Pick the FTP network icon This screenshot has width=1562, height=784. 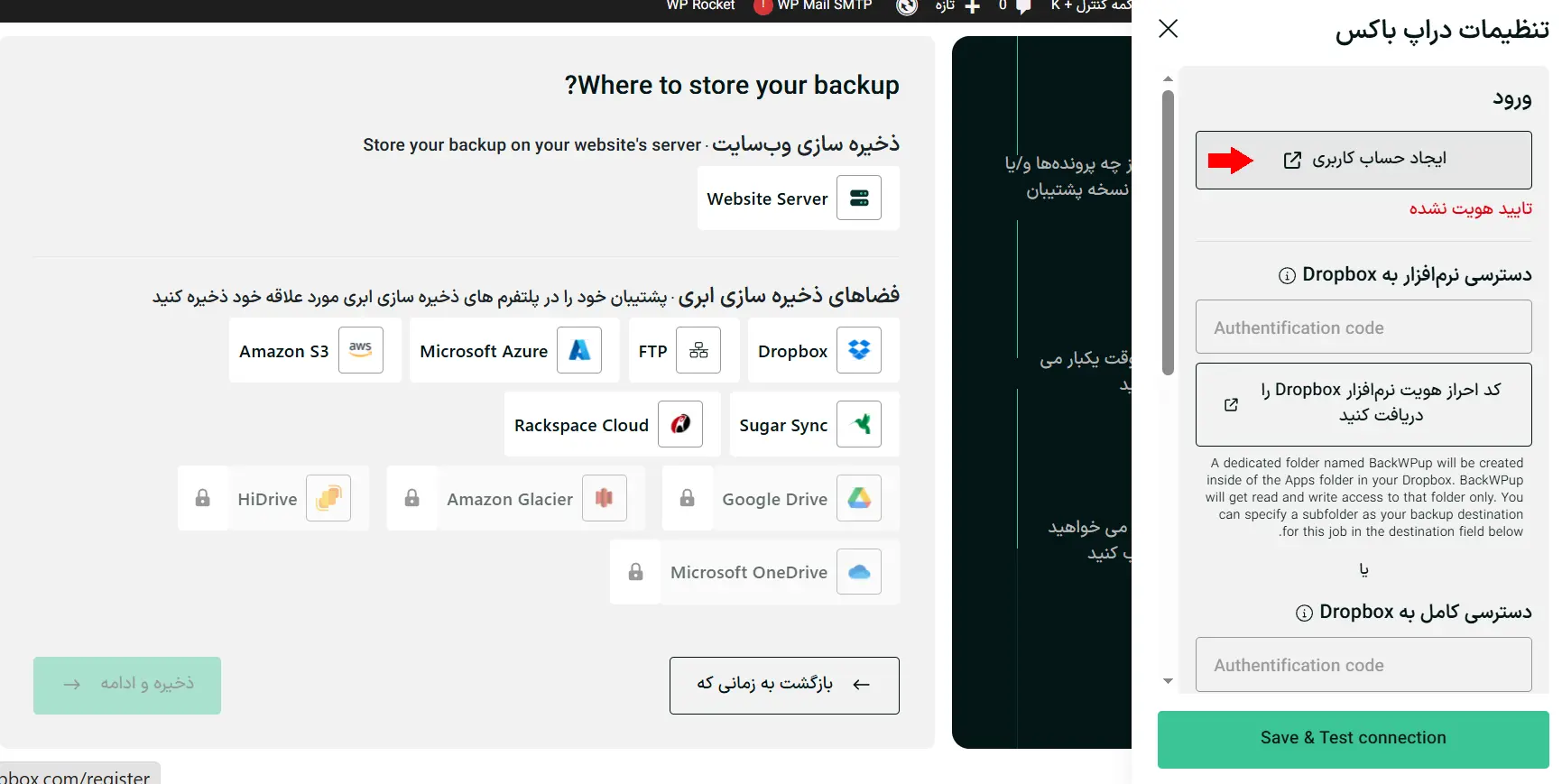pos(698,350)
